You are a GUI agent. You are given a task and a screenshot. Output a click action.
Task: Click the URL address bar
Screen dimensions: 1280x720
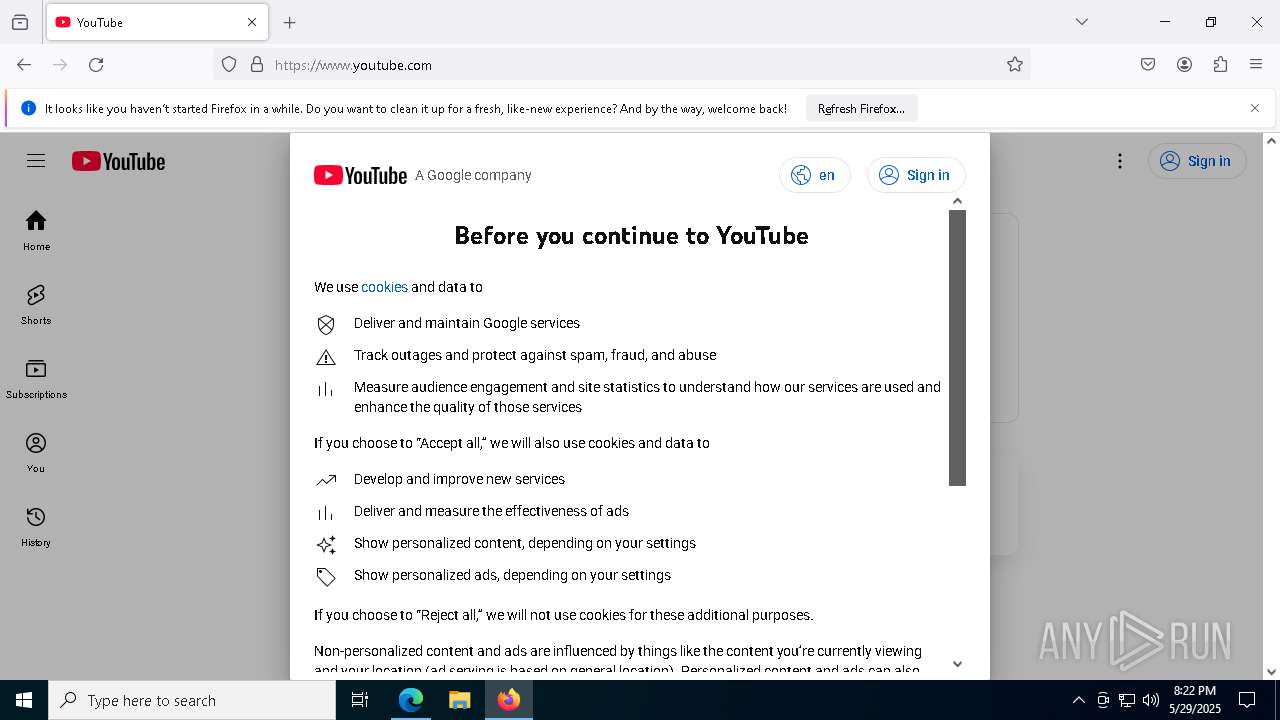tap(620, 65)
